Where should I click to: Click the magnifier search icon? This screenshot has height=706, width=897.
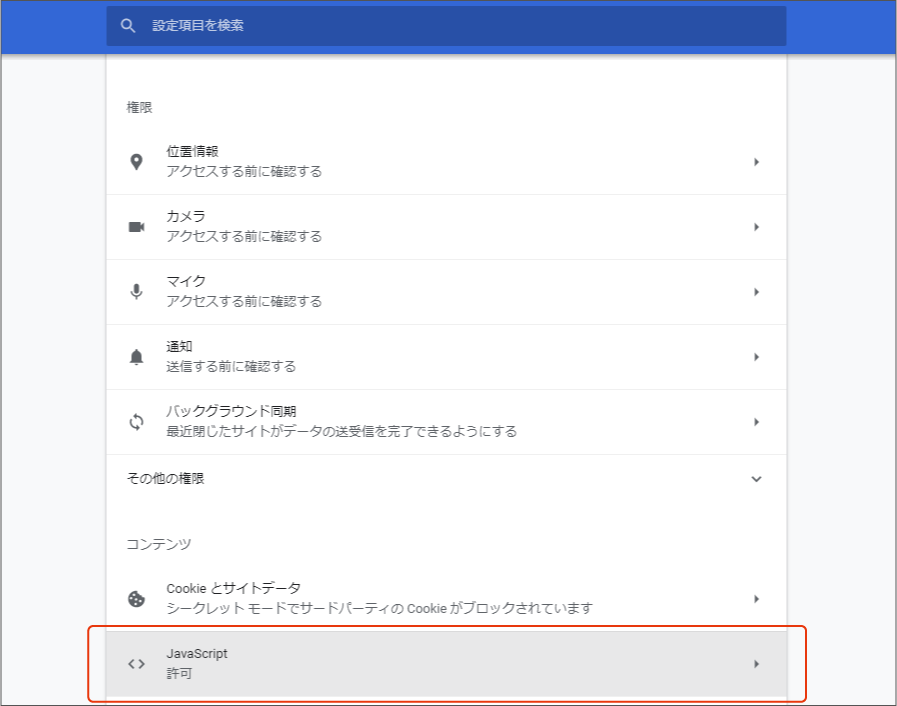click(x=128, y=26)
